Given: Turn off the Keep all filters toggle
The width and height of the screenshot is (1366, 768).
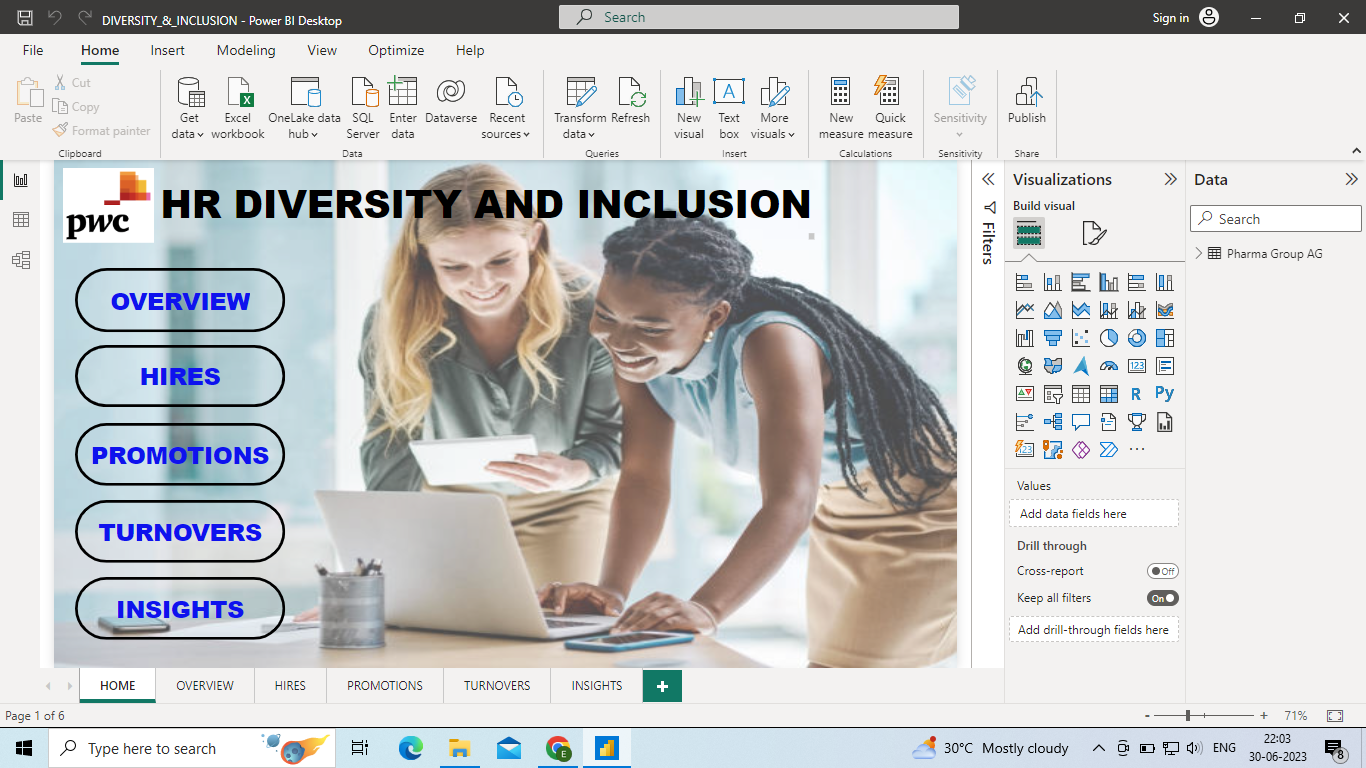Looking at the screenshot, I should 1163,597.
